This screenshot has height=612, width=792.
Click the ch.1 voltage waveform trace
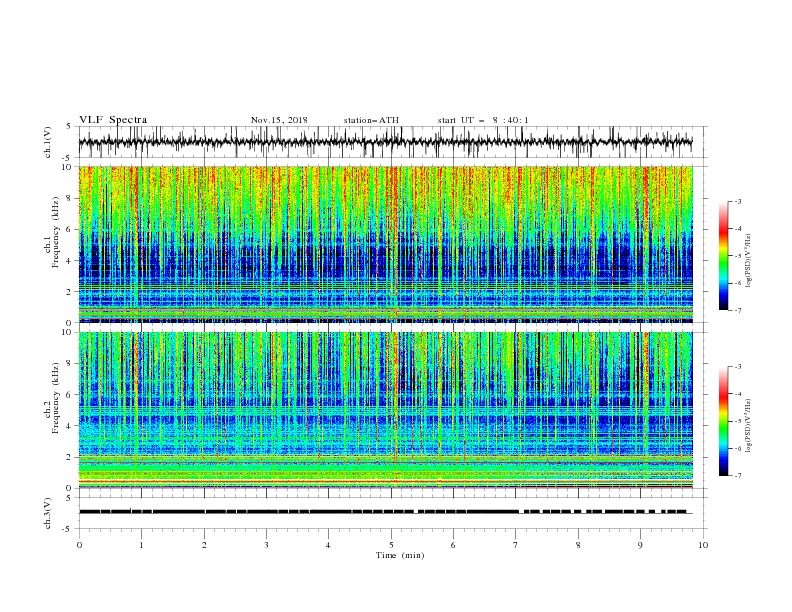386,142
